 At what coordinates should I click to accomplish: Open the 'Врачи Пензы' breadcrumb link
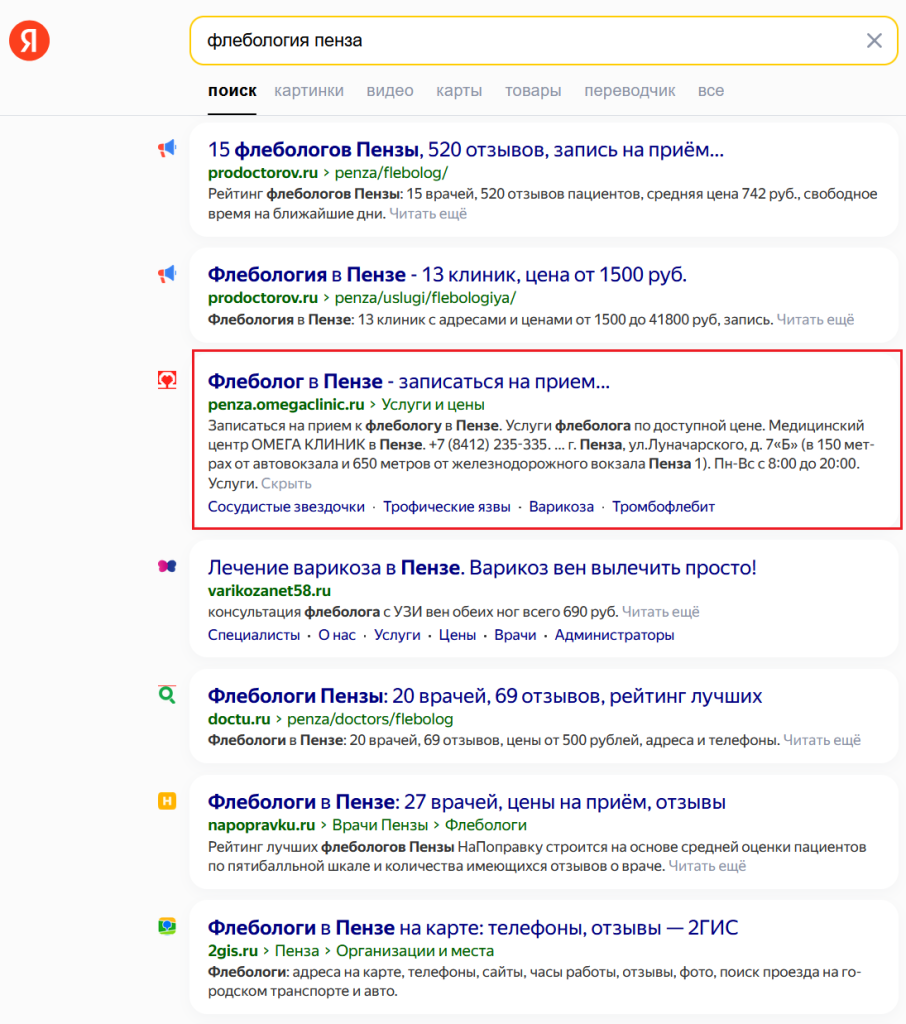(380, 825)
